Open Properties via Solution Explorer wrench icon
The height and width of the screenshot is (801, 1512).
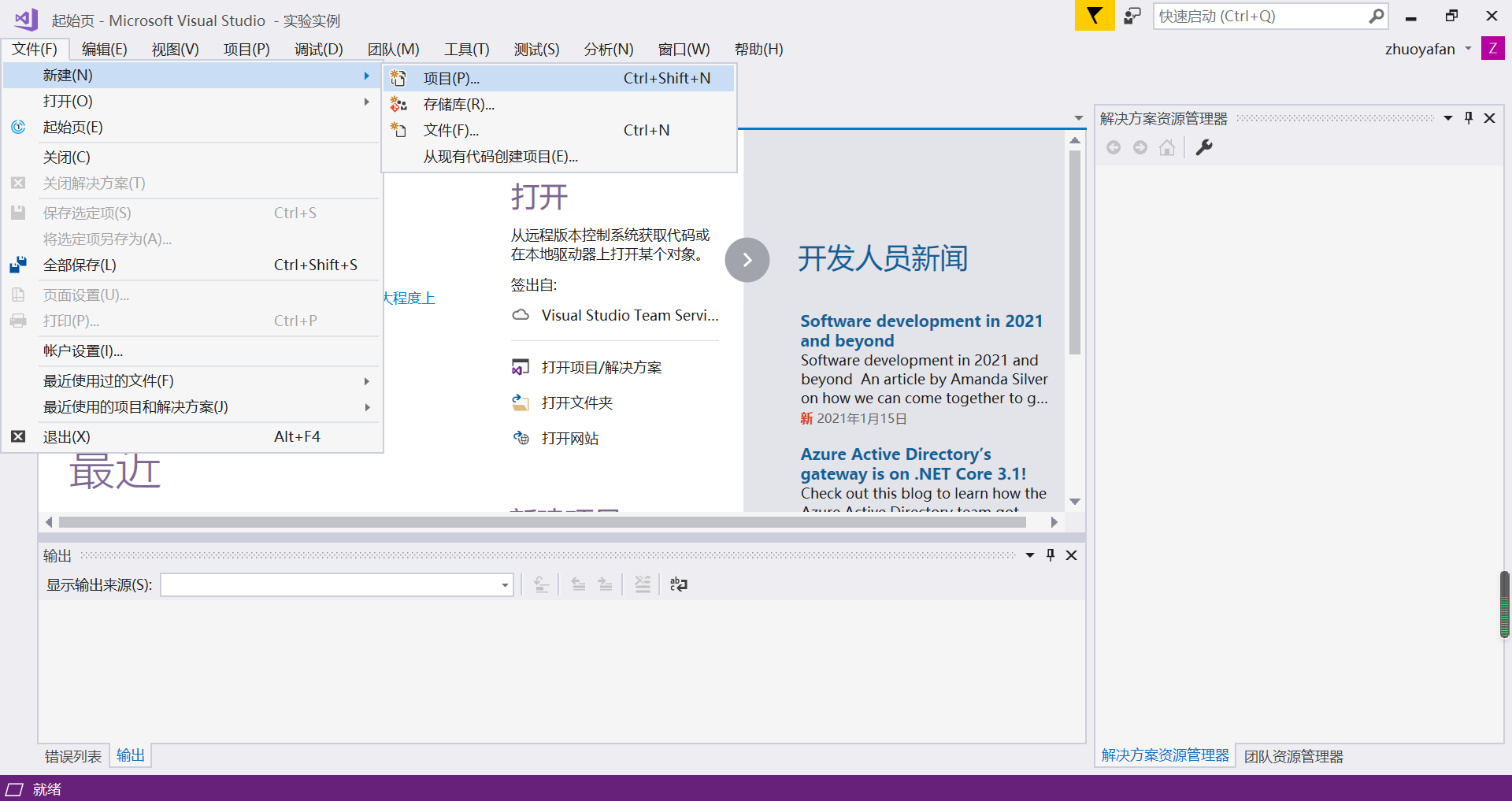point(1204,147)
